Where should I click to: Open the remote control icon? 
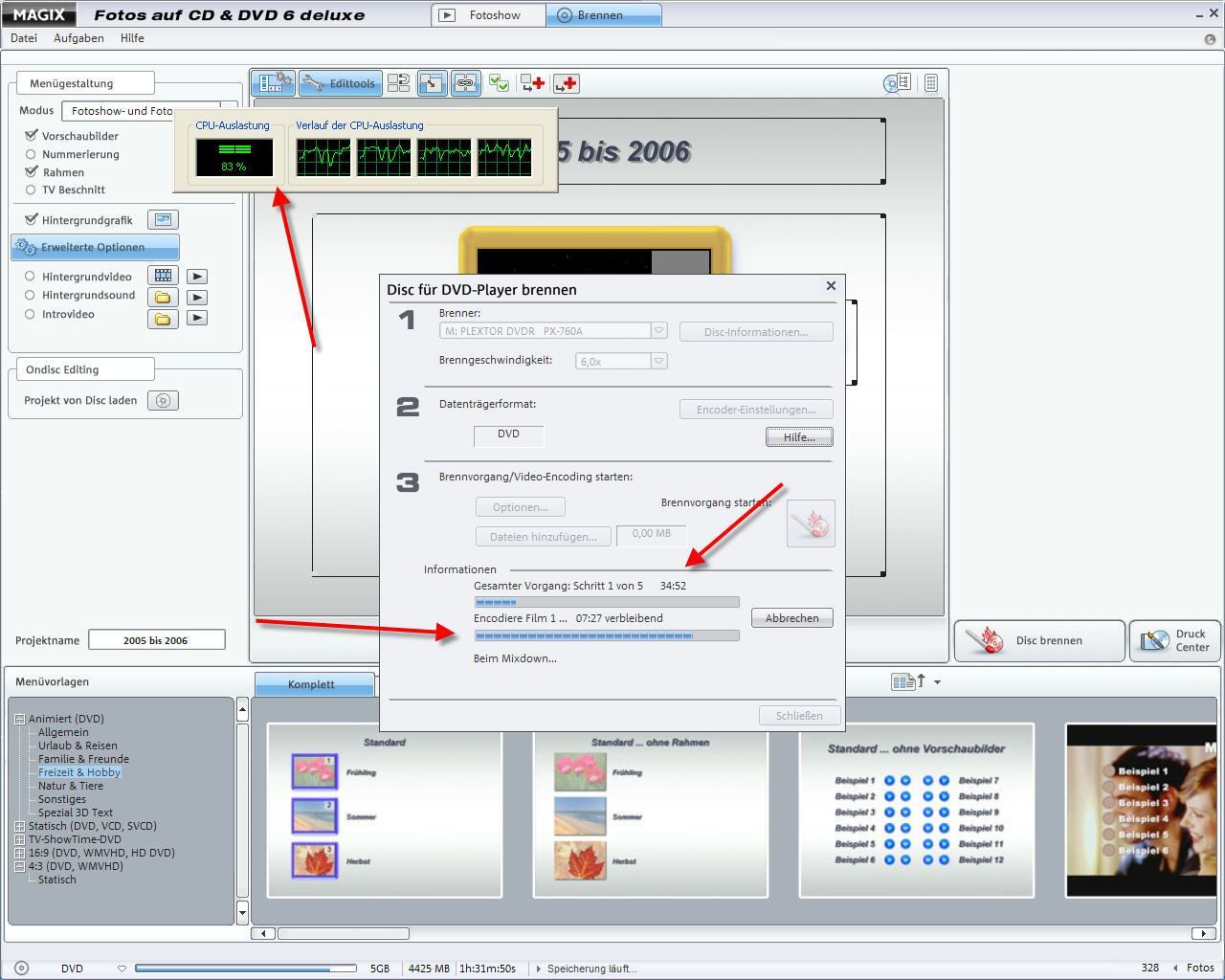(931, 83)
